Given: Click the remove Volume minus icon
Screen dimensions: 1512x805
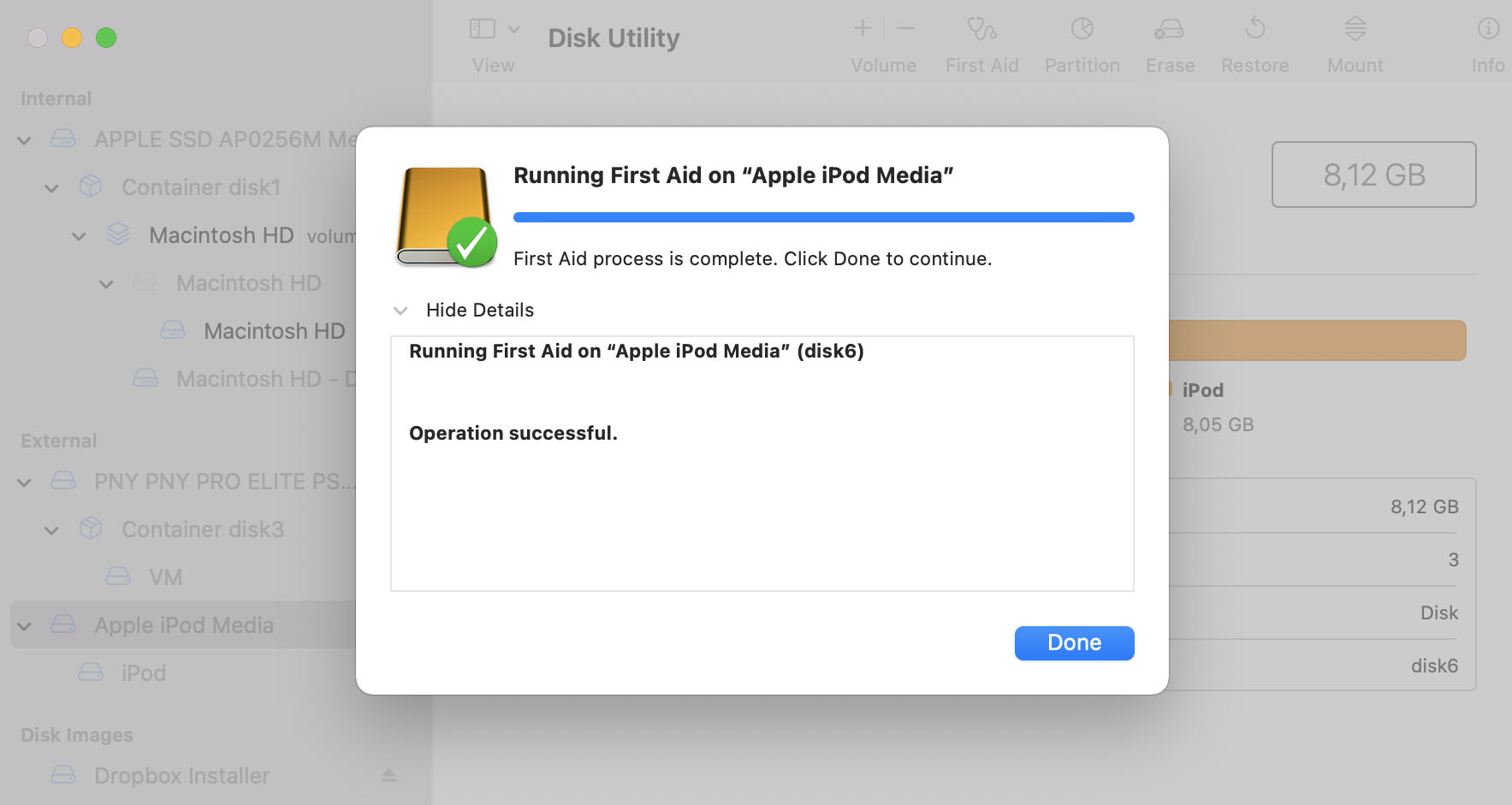Looking at the screenshot, I should click(x=905, y=28).
